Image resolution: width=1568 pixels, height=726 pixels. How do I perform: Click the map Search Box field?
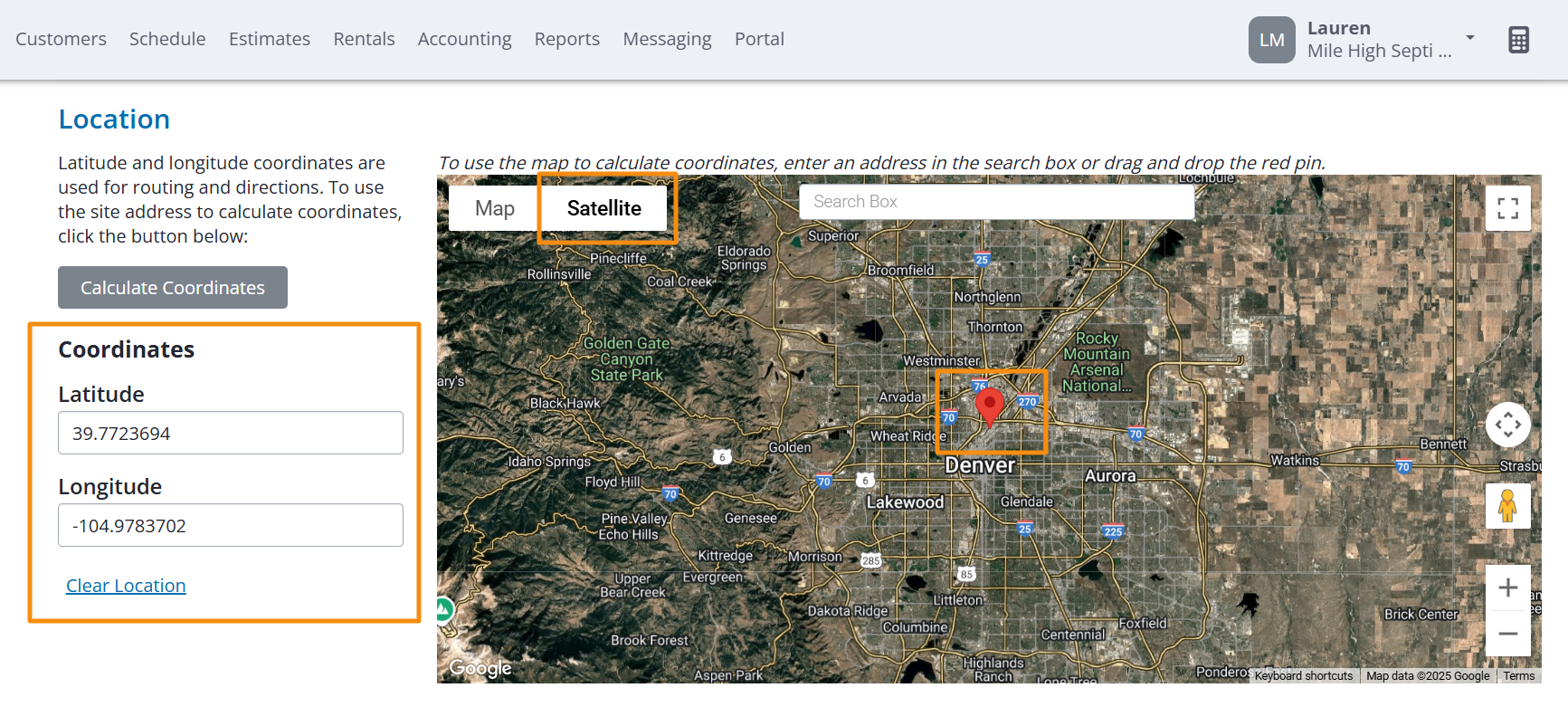click(995, 202)
